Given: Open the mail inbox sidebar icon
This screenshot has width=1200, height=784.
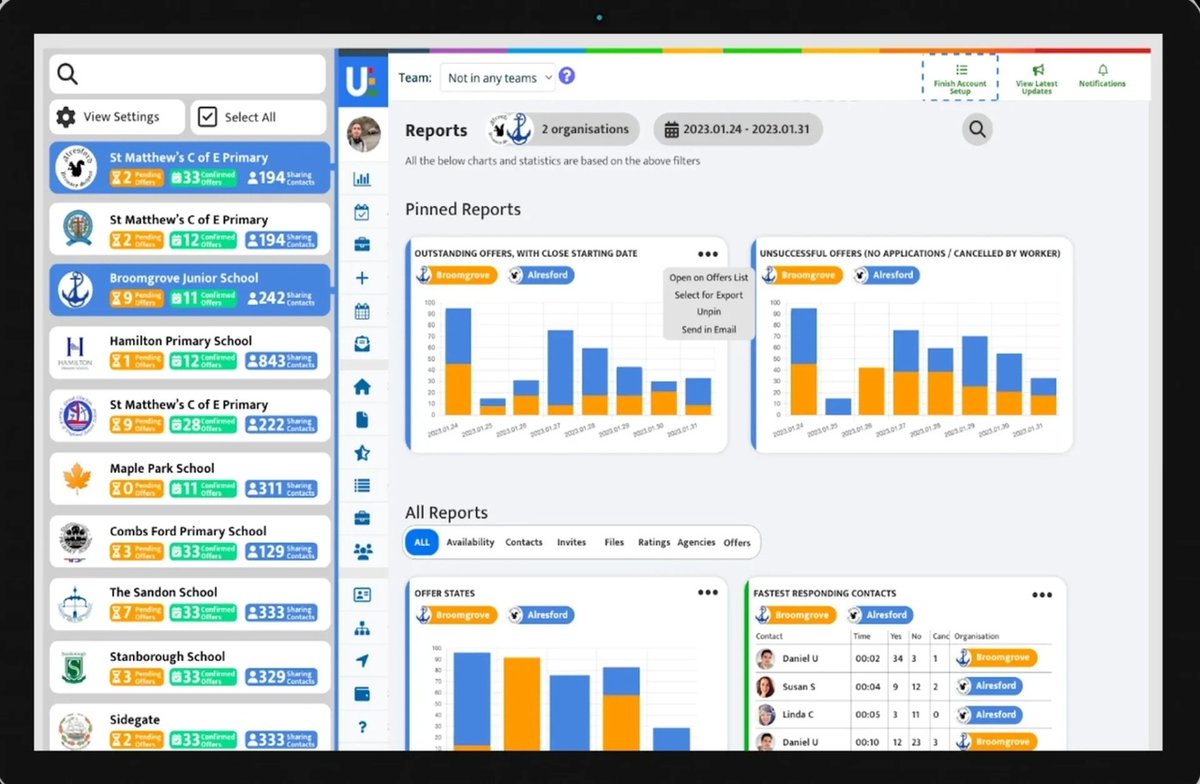Looking at the screenshot, I should tap(362, 344).
